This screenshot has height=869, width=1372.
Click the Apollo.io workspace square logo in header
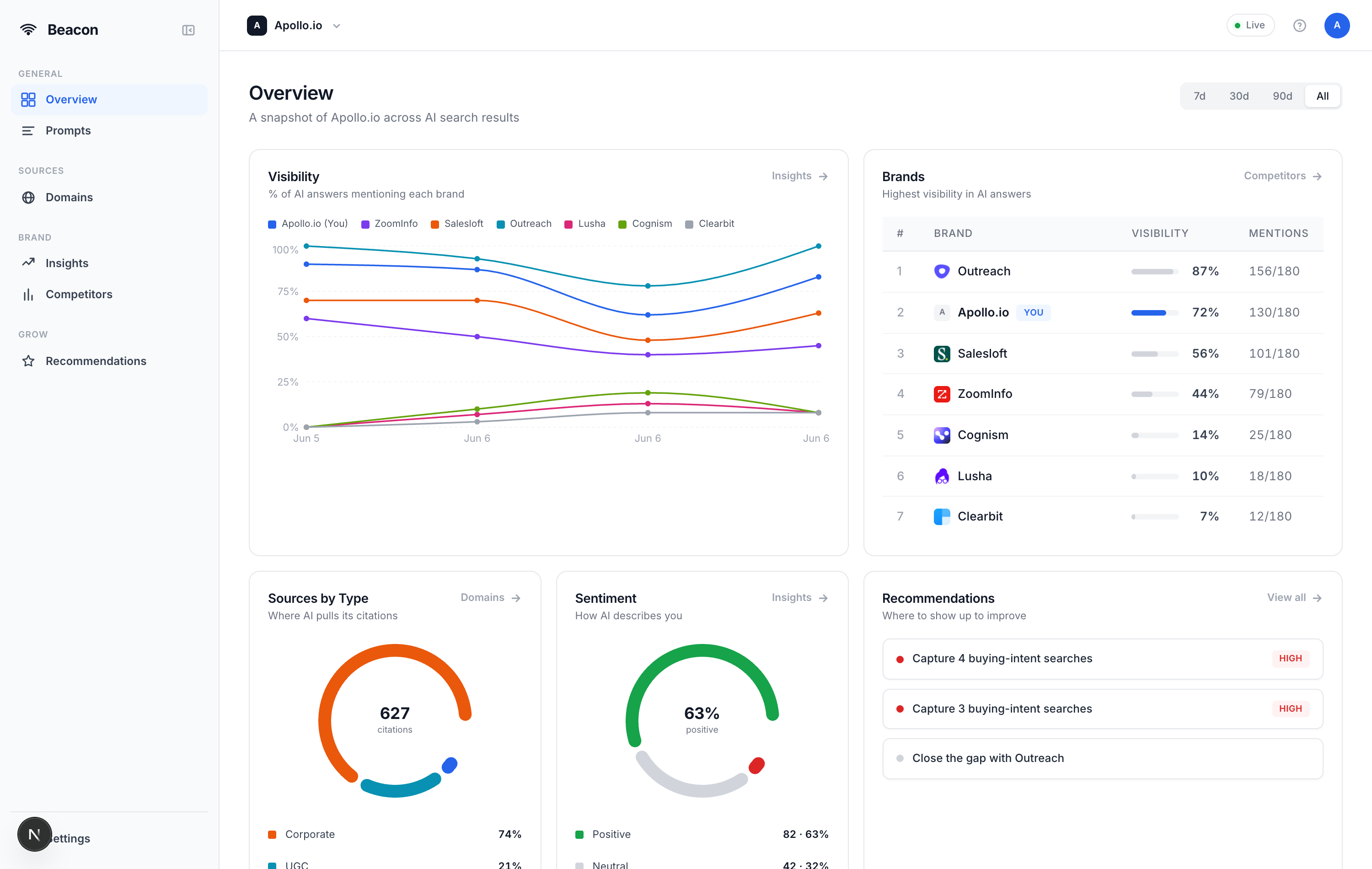click(x=257, y=26)
